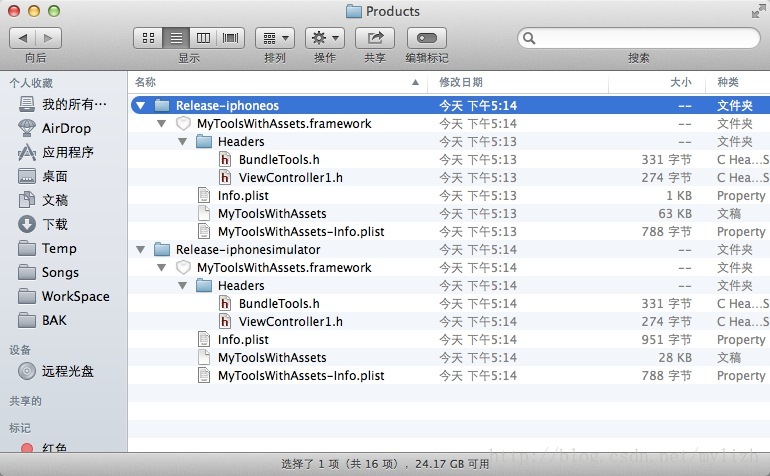Select MyToolsWithAssets-Info.plist modified at 5:13
Viewport: 770px width, 476px height.
[301, 231]
